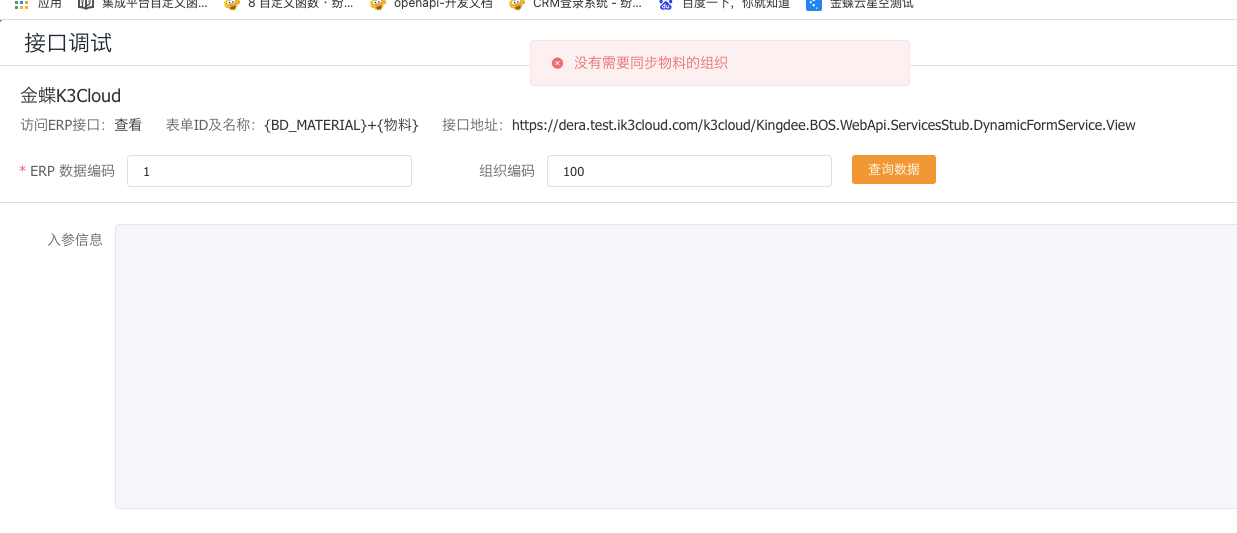This screenshot has height=533, width=1237.
Task: Click the error icon in the alert message
Action: pyautogui.click(x=558, y=63)
